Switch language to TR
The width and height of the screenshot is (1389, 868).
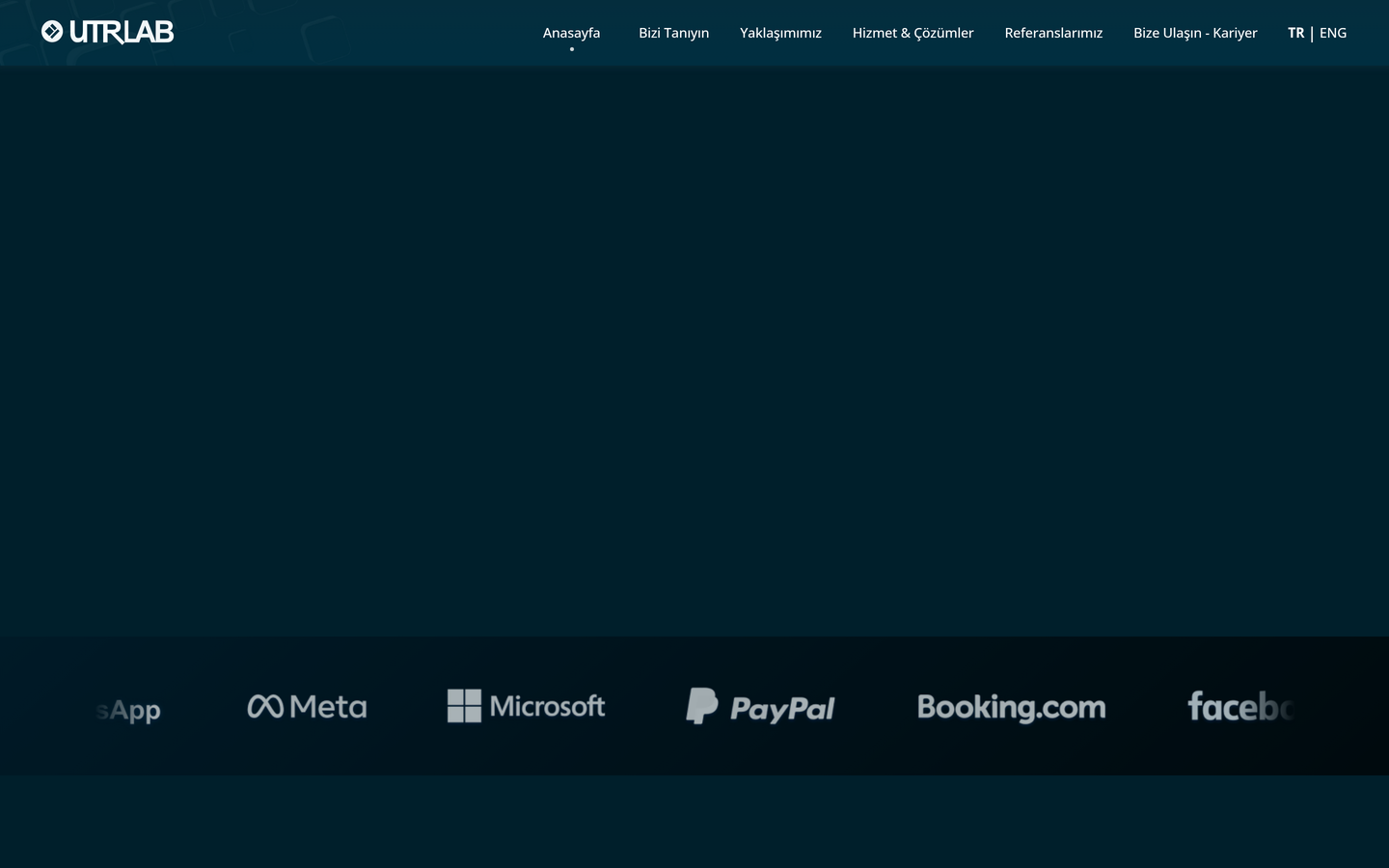coord(1295,33)
